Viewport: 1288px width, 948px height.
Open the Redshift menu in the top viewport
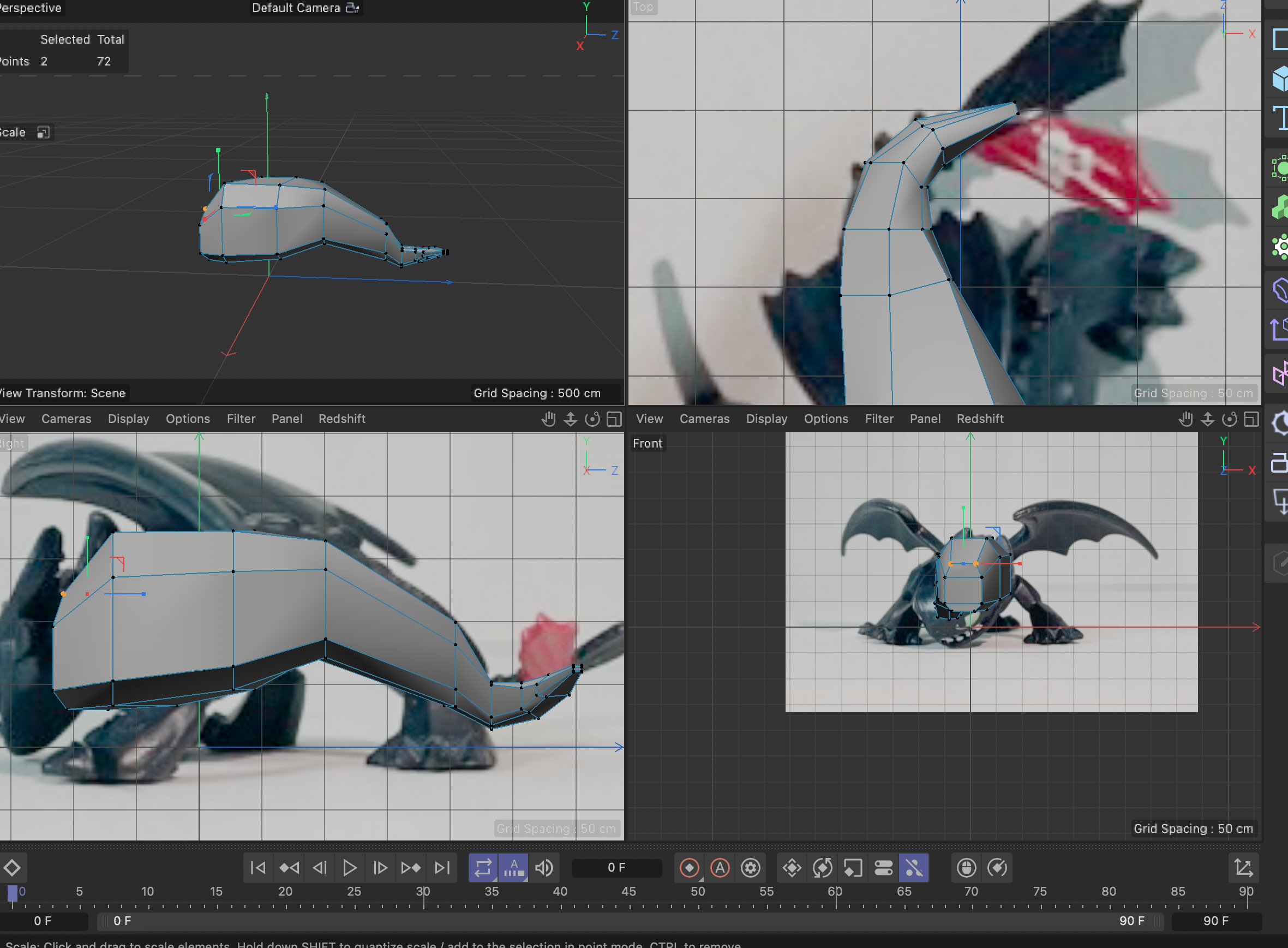(x=980, y=419)
